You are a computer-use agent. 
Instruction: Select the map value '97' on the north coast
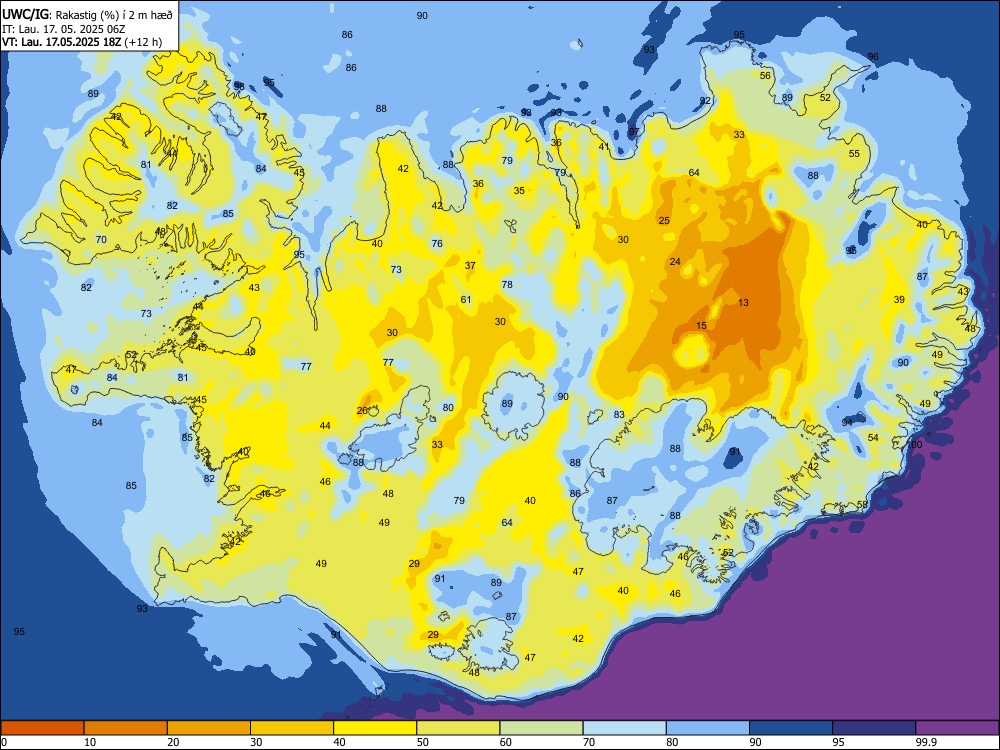(633, 132)
